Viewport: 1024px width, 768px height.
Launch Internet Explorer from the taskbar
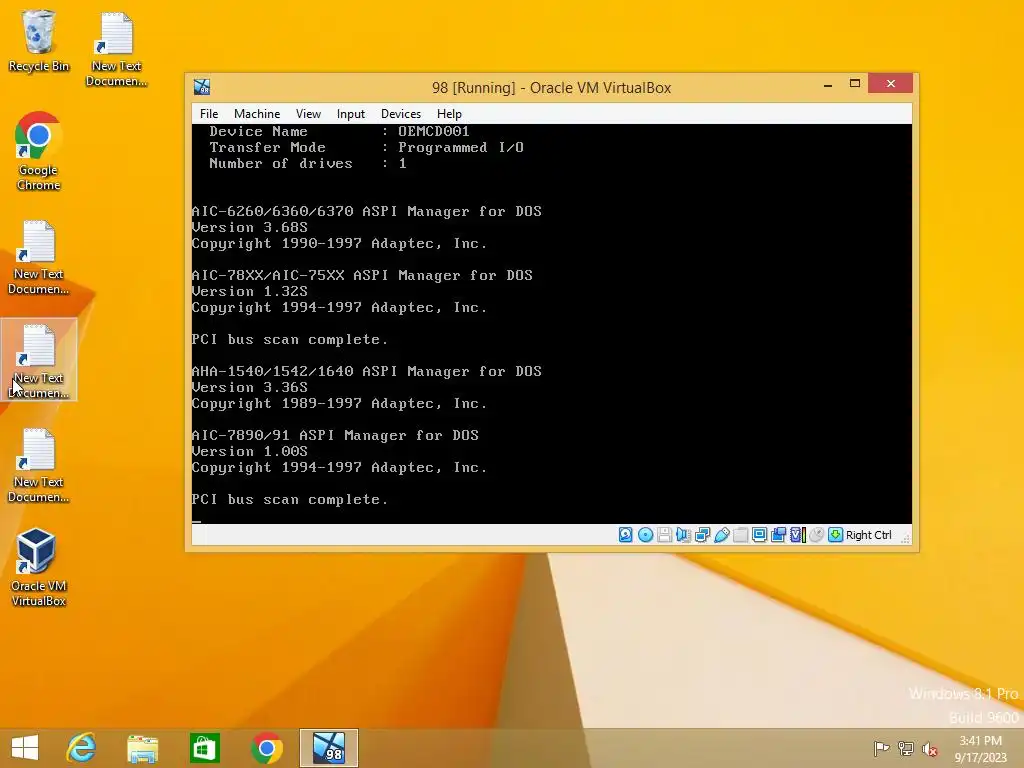click(x=81, y=748)
